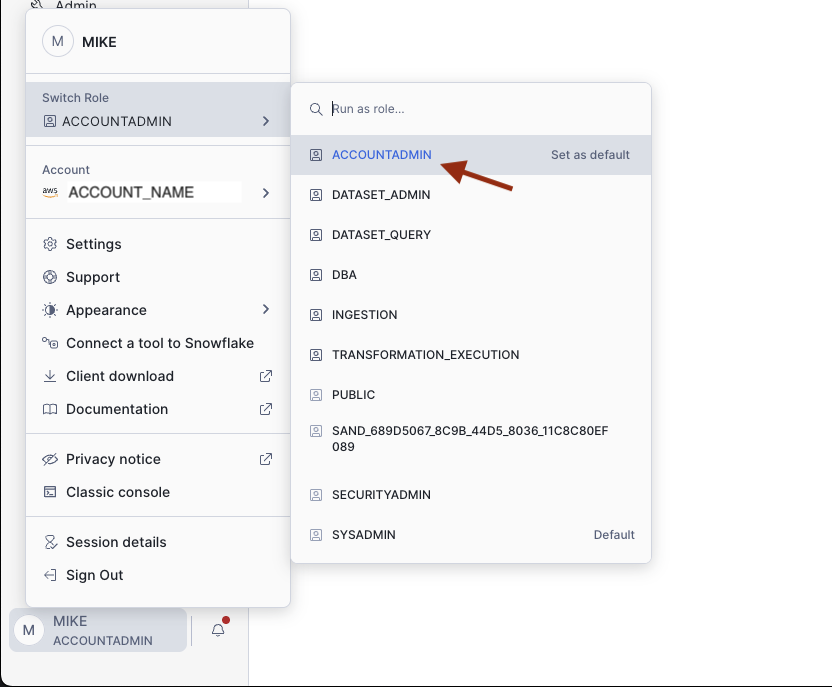The height and width of the screenshot is (687, 832).
Task: Click the external link icon beside Privacy notice
Action: coord(266,459)
